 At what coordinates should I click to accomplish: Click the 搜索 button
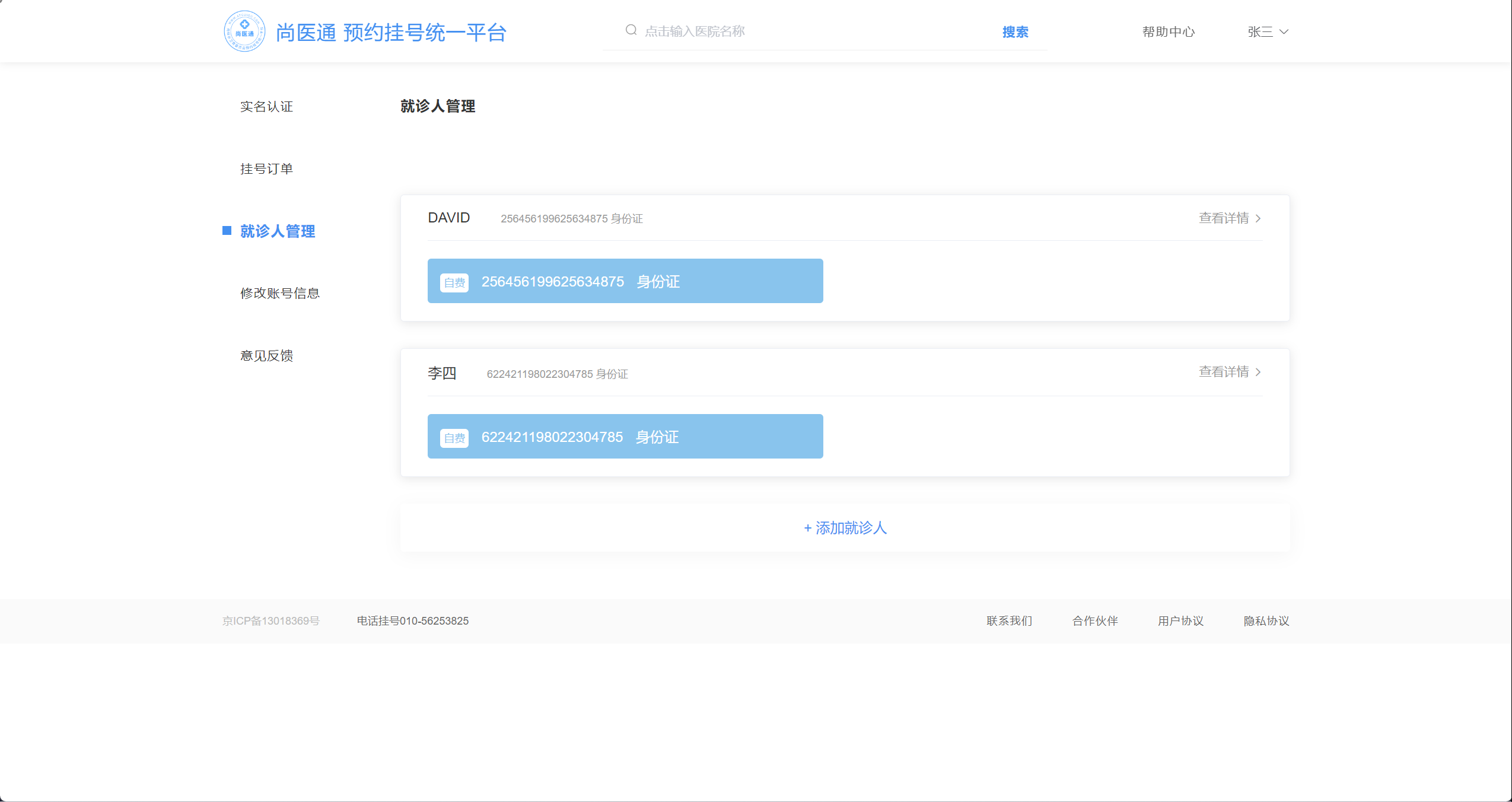1016,32
